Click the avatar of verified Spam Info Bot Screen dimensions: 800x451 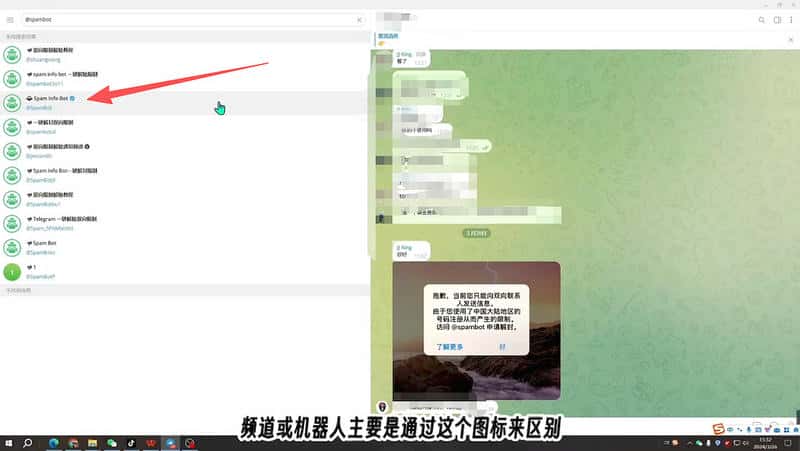pos(12,103)
